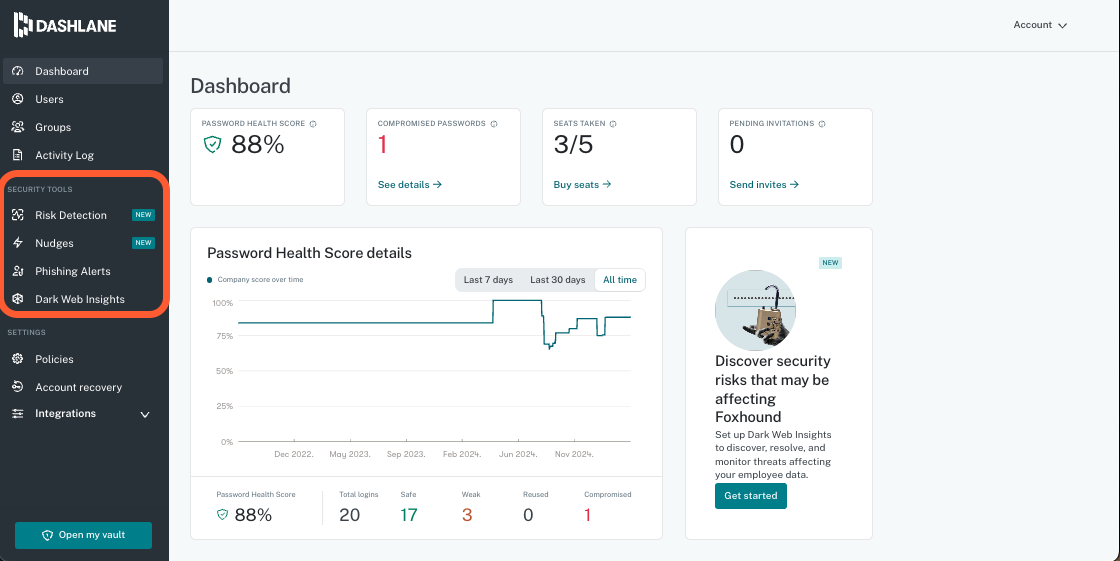Click the Integrations sliders icon

[19, 414]
